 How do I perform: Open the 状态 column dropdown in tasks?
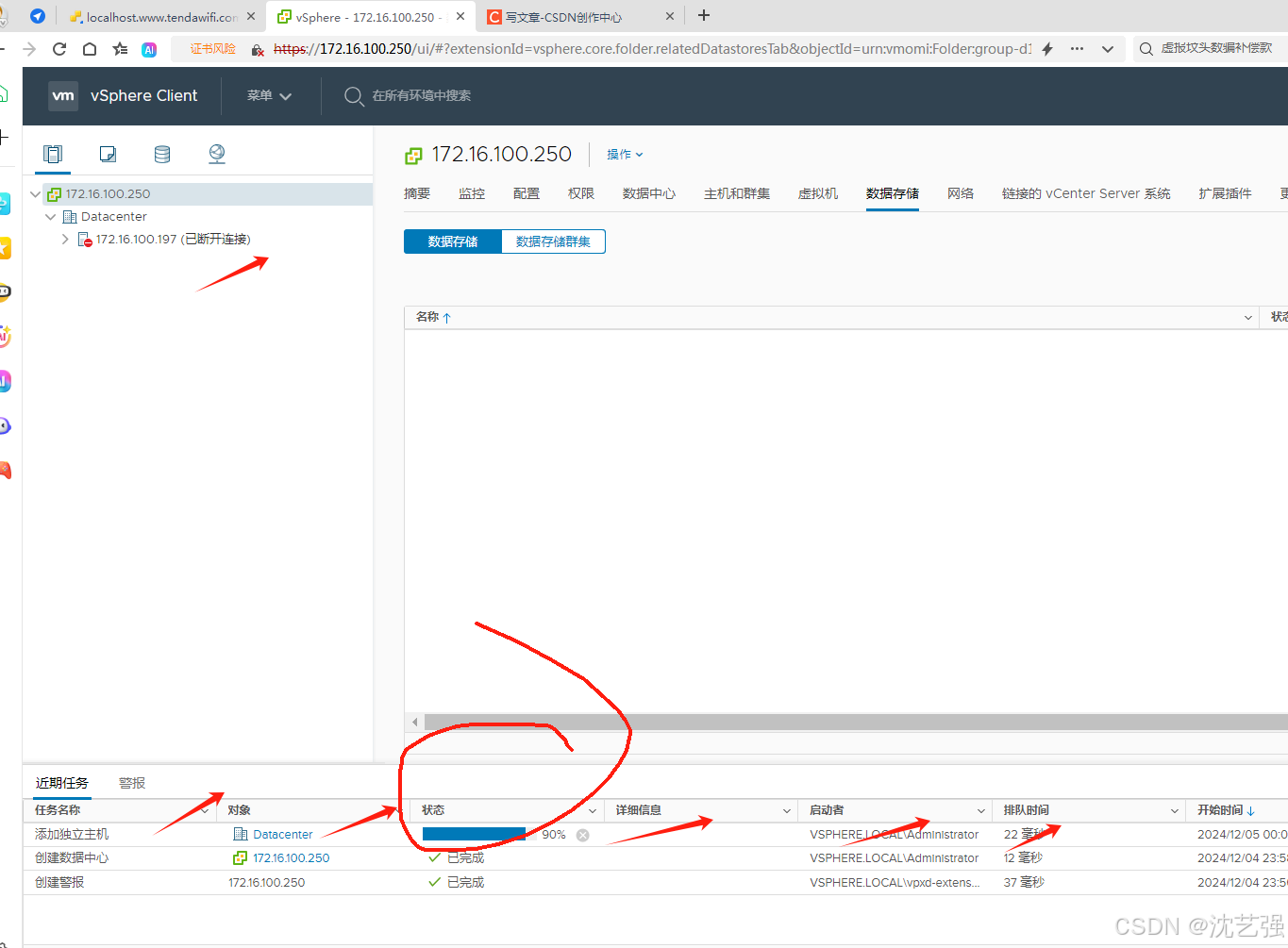pyautogui.click(x=594, y=810)
